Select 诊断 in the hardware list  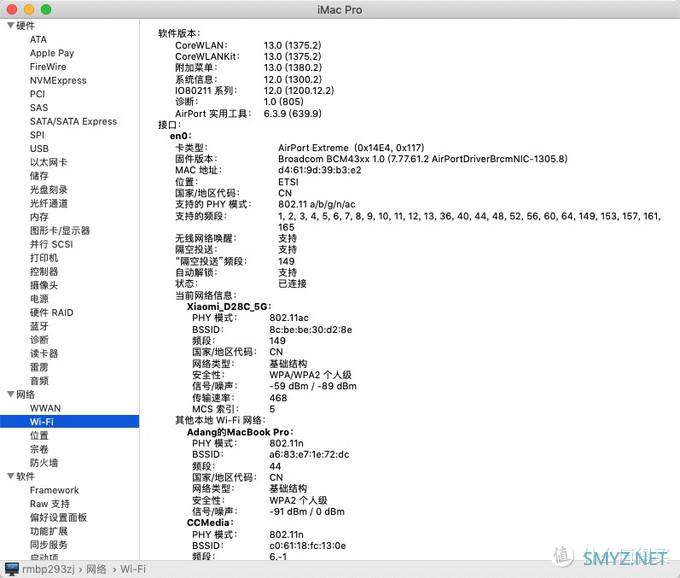(x=39, y=340)
